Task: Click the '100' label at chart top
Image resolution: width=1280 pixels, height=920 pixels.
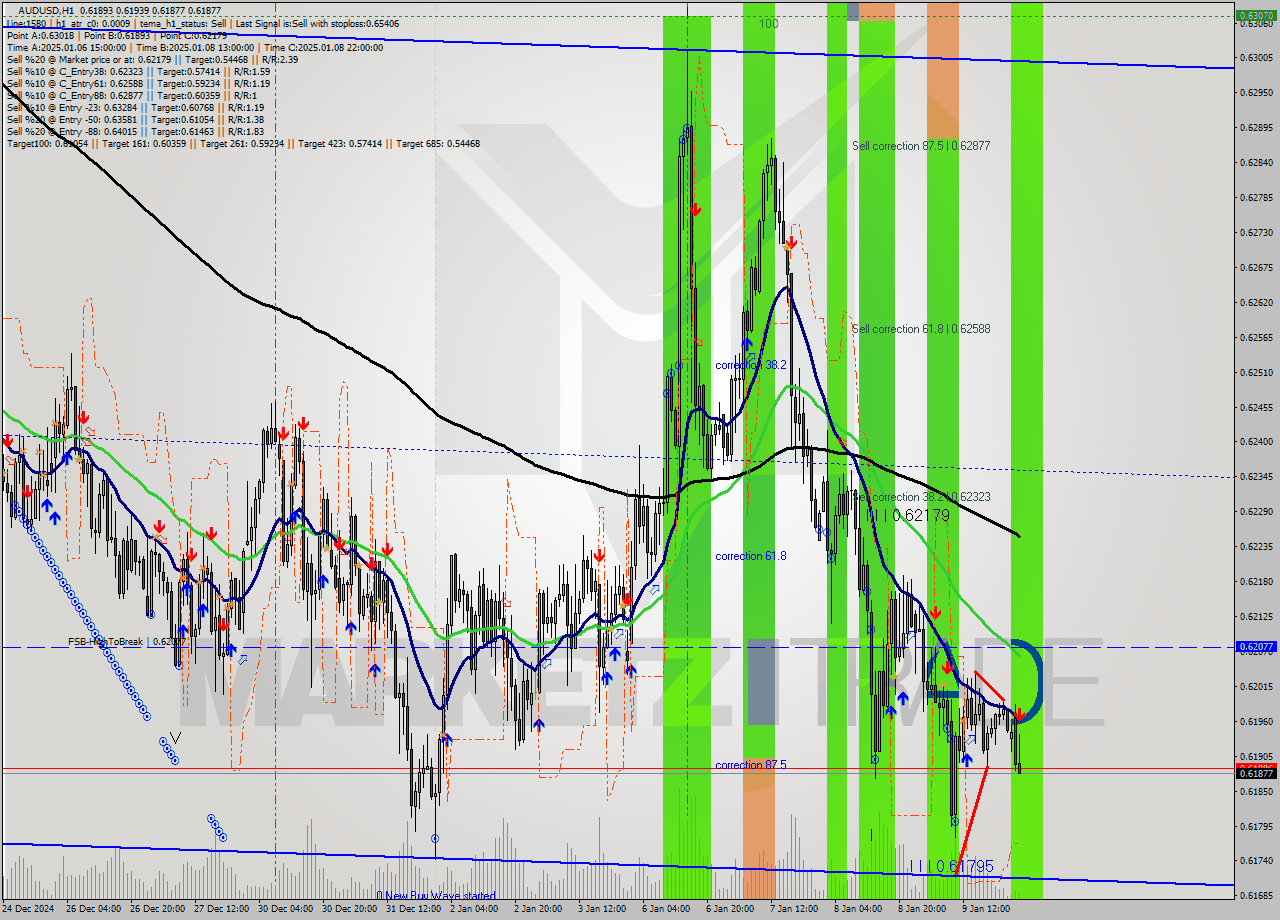Action: pyautogui.click(x=768, y=23)
